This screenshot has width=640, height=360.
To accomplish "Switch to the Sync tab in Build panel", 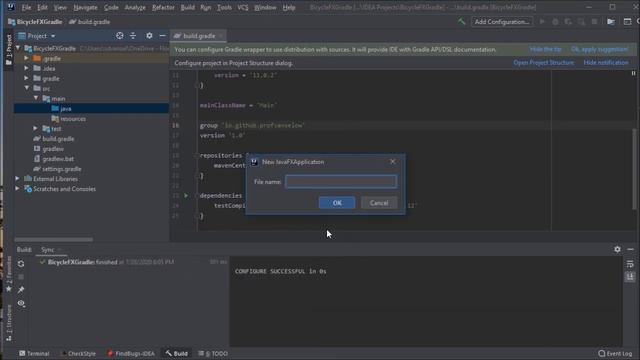I will (x=48, y=250).
